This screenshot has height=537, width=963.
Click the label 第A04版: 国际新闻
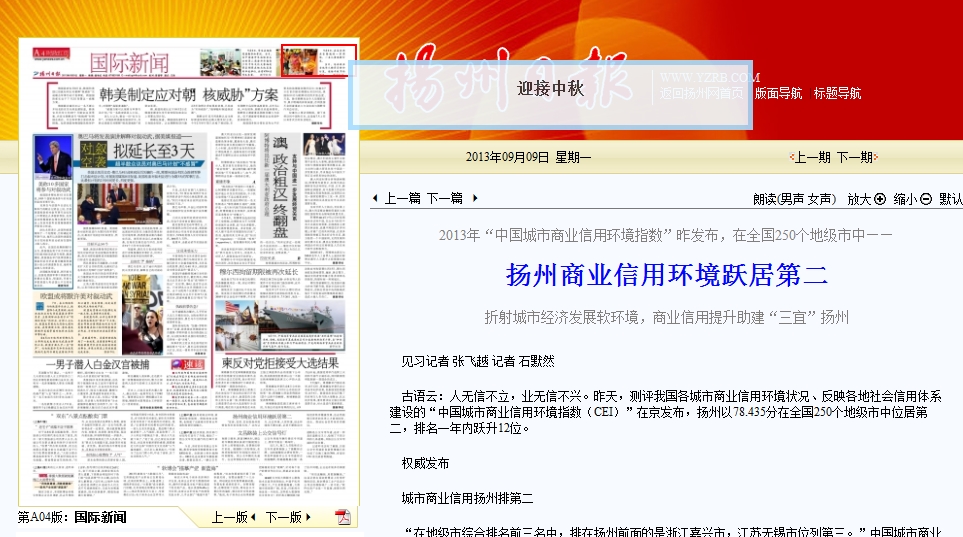(x=72, y=517)
